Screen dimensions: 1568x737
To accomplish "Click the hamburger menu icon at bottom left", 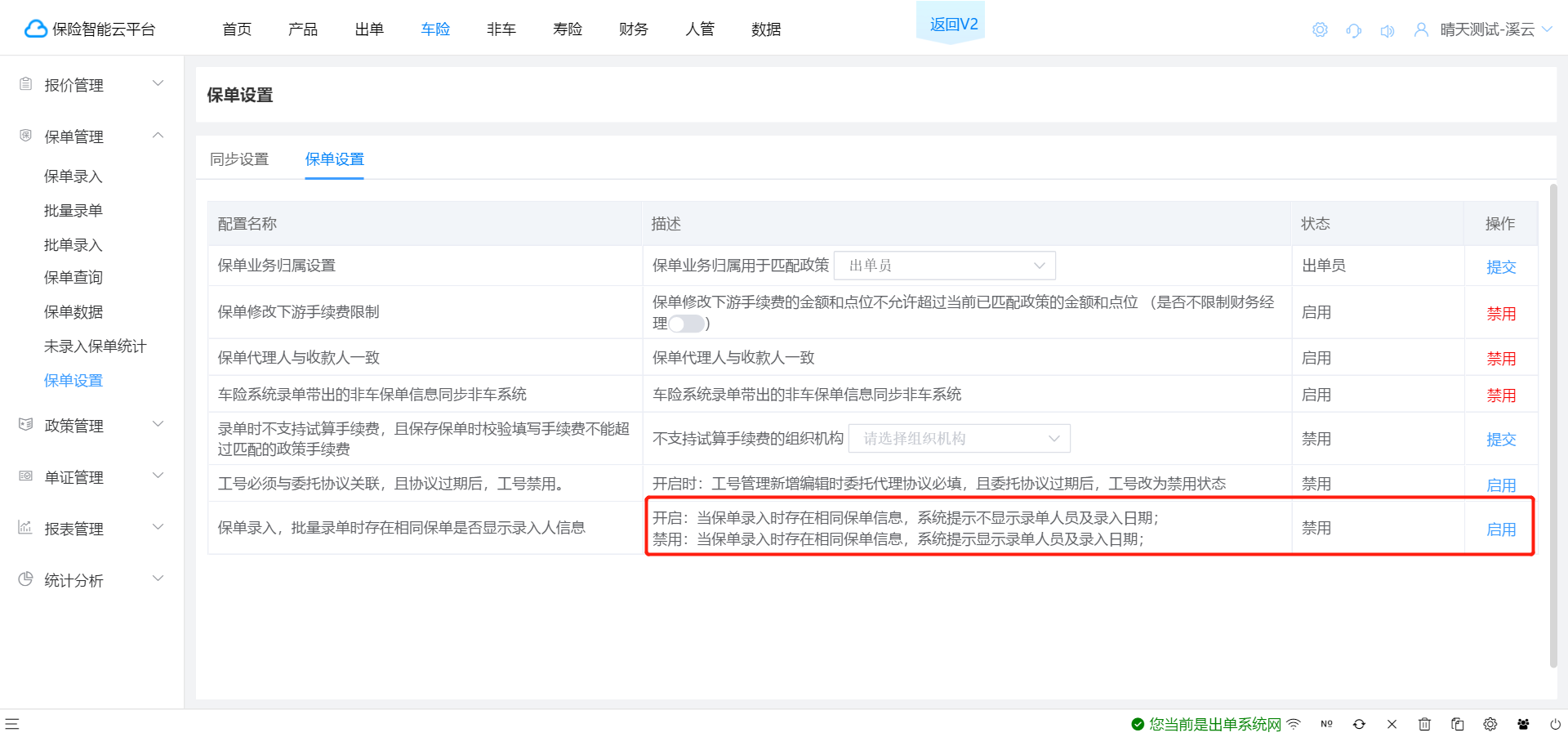I will click(x=12, y=724).
